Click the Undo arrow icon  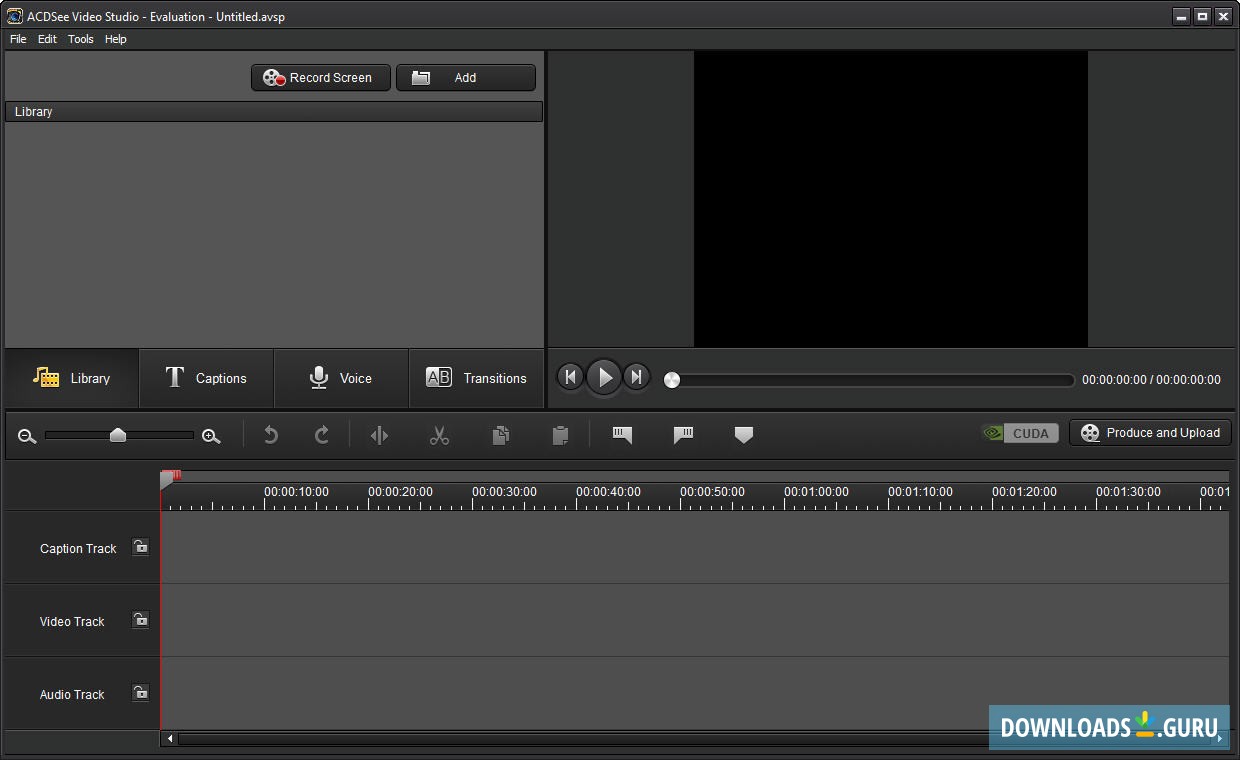[x=270, y=435]
